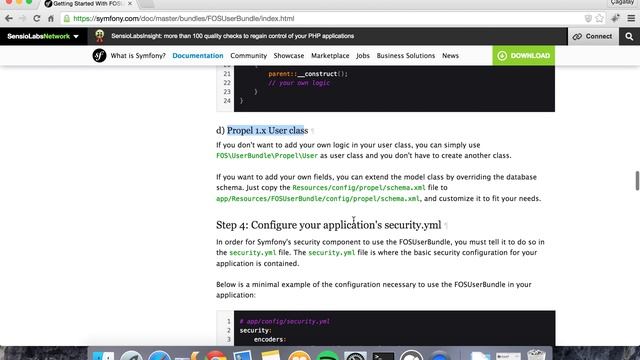Viewport: 640px width, 360px height.
Task: Click the SensioLabsInsight banner text
Action: [x=232, y=36]
